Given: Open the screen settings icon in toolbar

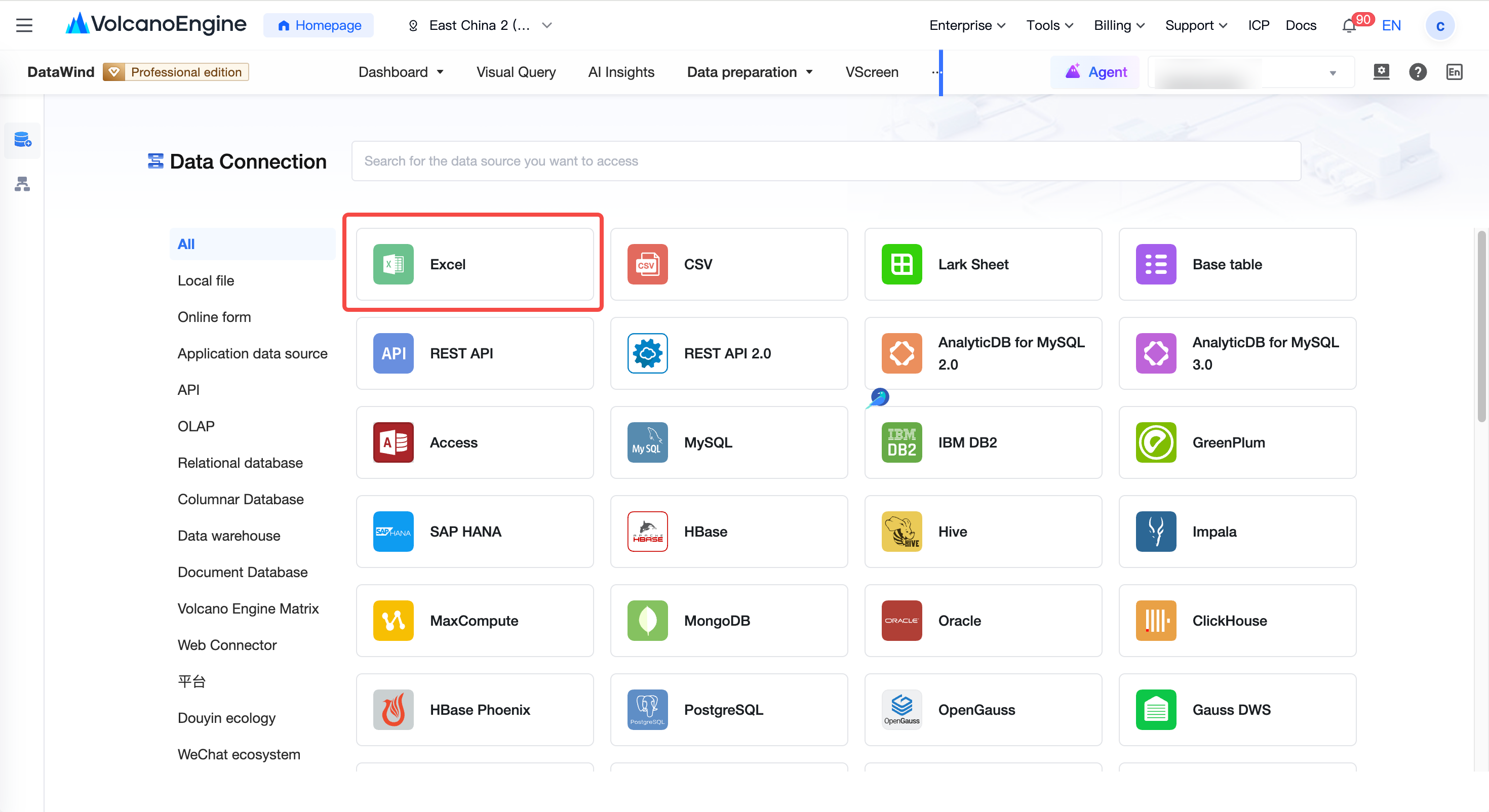Looking at the screenshot, I should point(1381,72).
